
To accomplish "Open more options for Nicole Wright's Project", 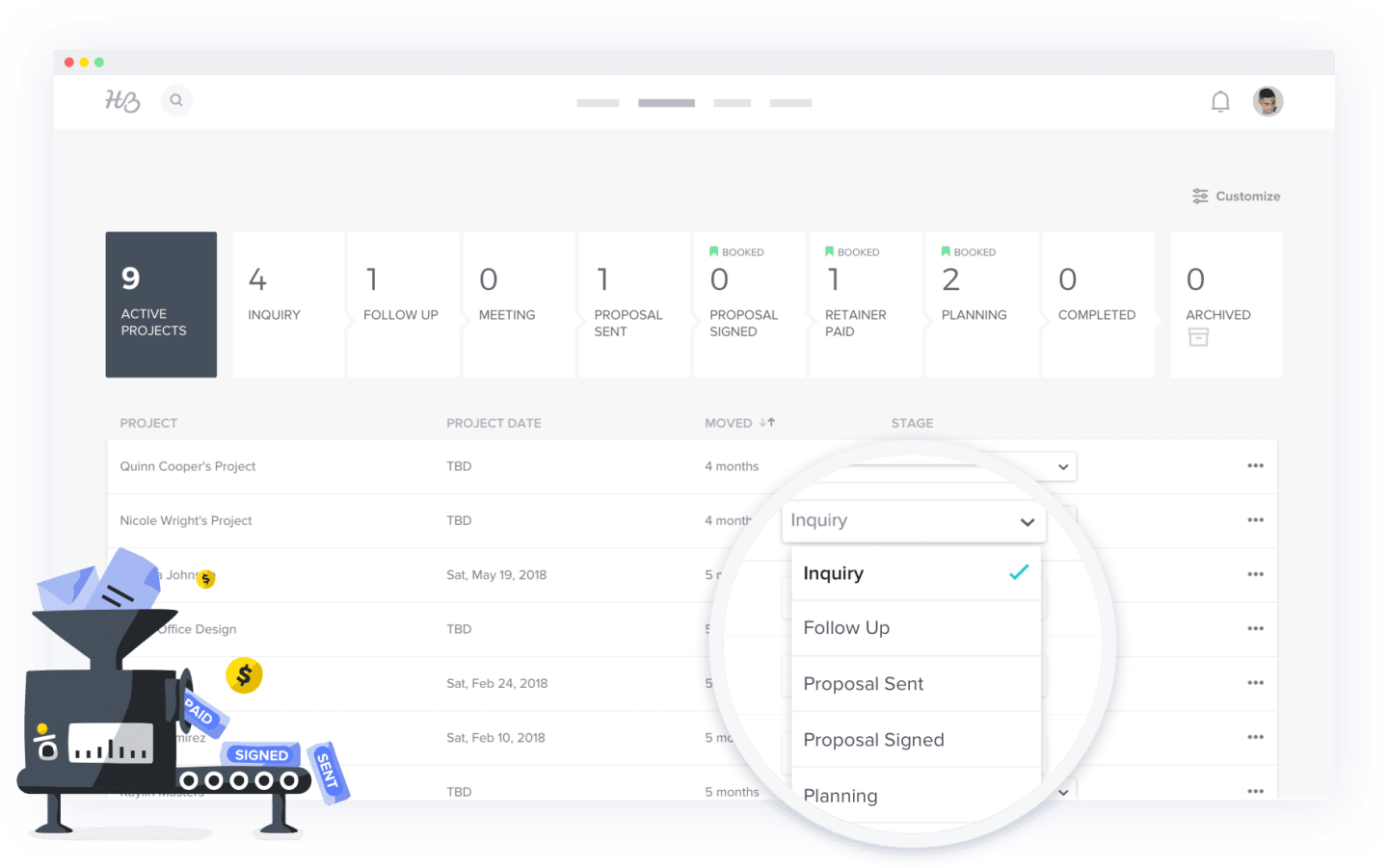I will [x=1255, y=519].
